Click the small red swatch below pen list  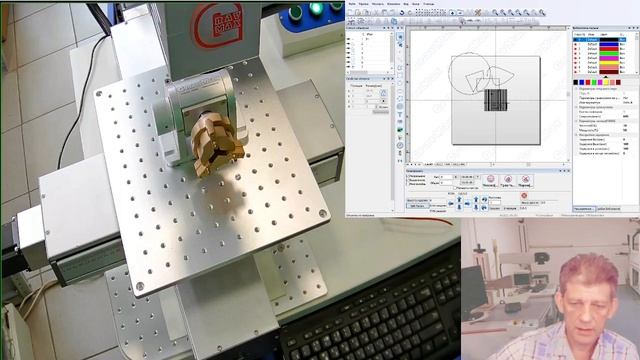click(588, 82)
